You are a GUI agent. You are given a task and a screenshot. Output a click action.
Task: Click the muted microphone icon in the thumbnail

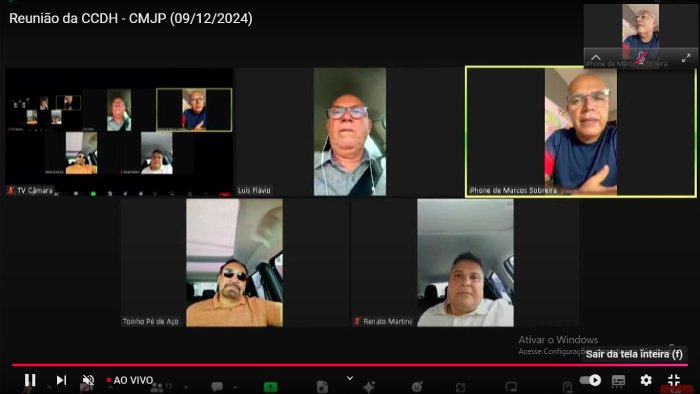641,58
